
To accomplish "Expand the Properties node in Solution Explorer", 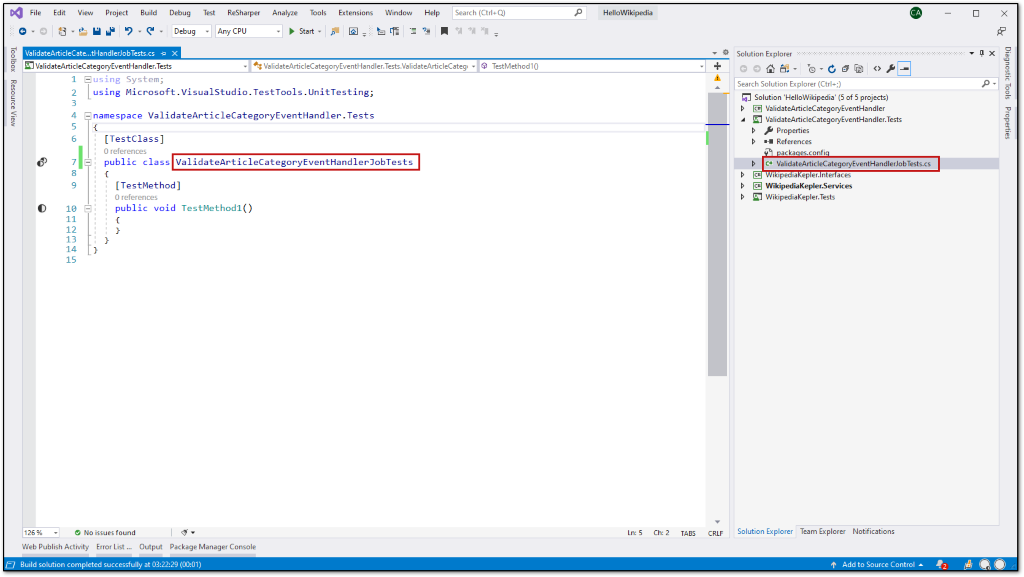I will [754, 131].
